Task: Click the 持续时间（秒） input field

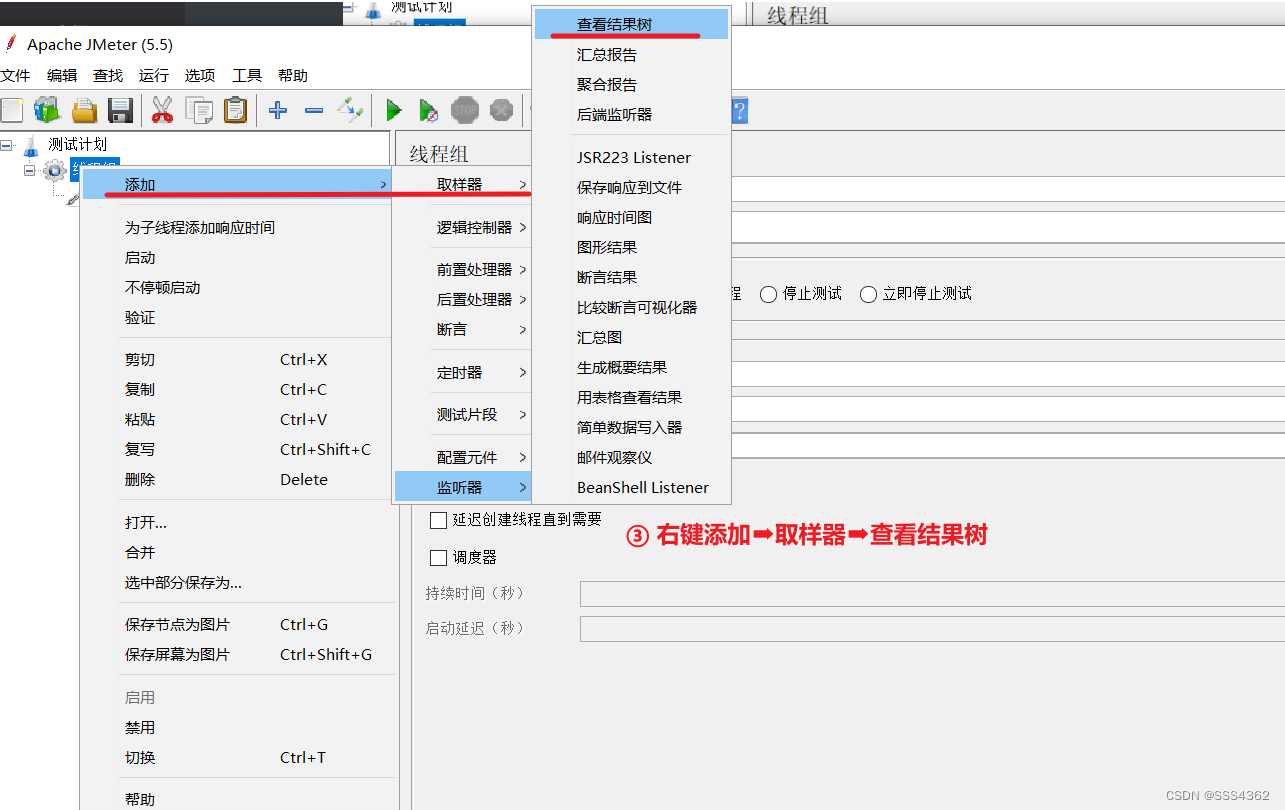Action: tap(932, 594)
